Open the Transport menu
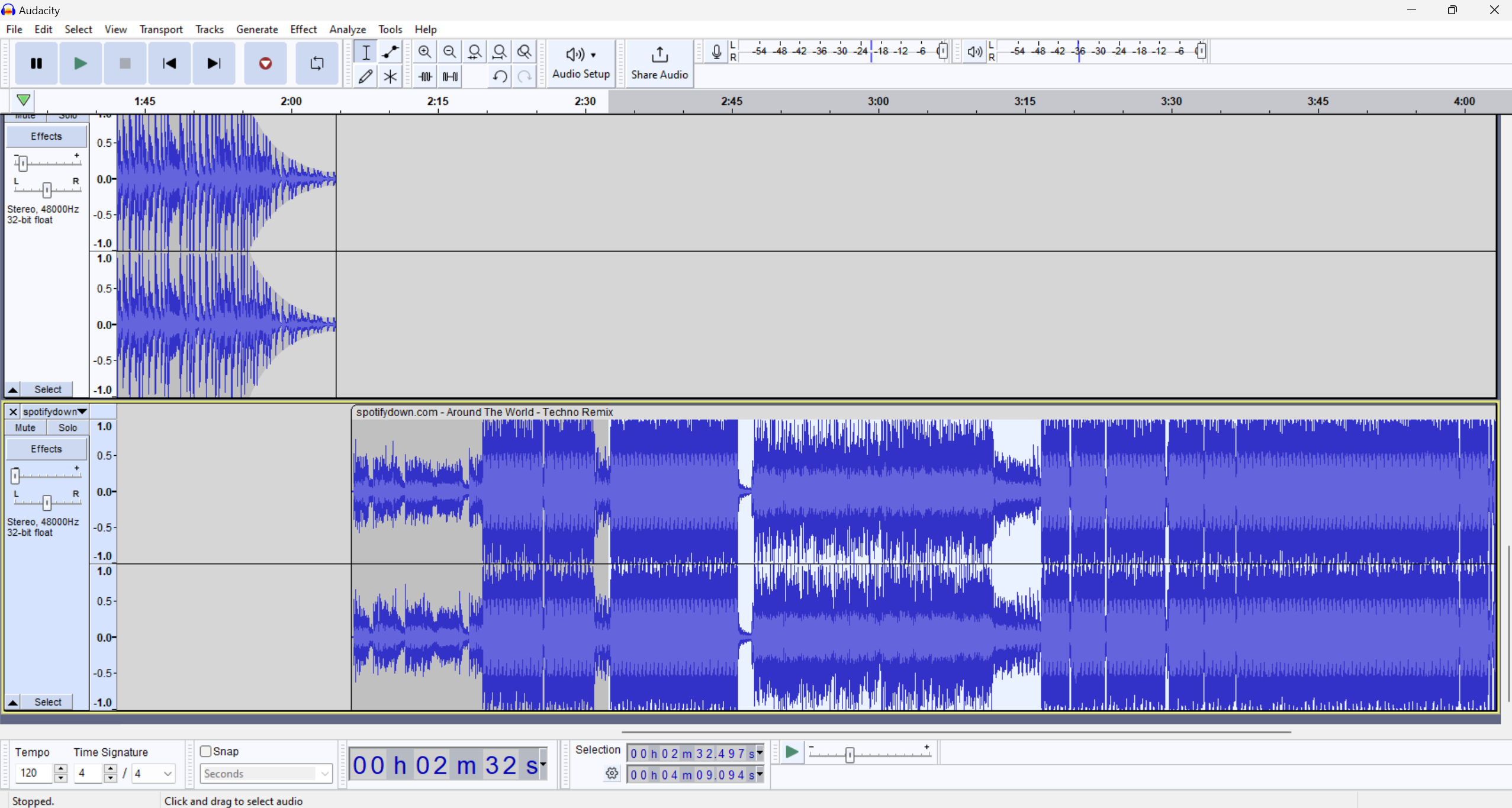 pyautogui.click(x=161, y=29)
